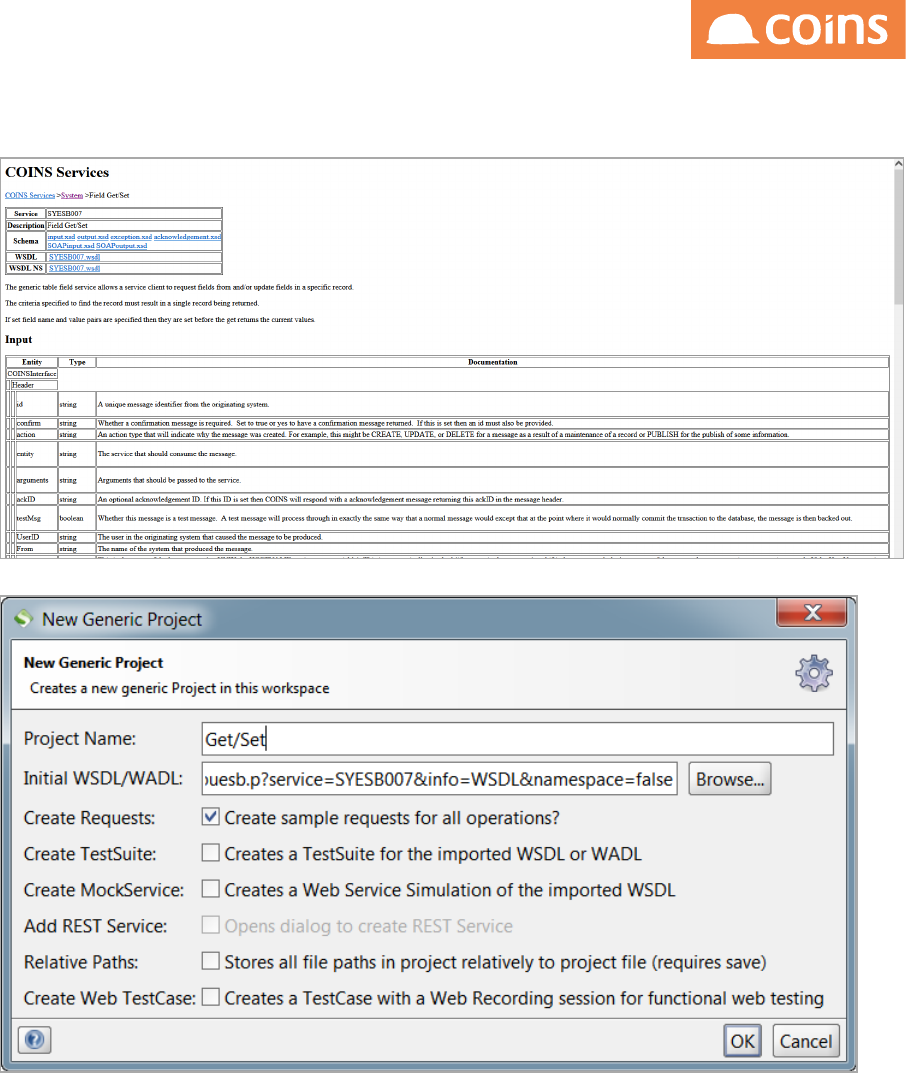Open the output.xsd schema link
Image resolution: width=906 pixels, height=1073 pixels.
coord(92,237)
